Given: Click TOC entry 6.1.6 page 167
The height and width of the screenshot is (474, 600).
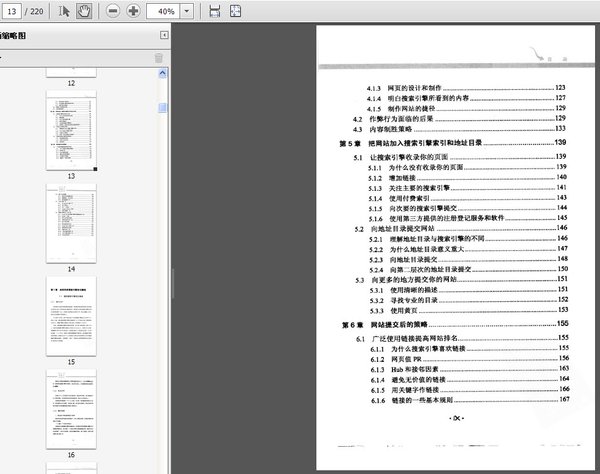Looking at the screenshot, I should [470, 400].
